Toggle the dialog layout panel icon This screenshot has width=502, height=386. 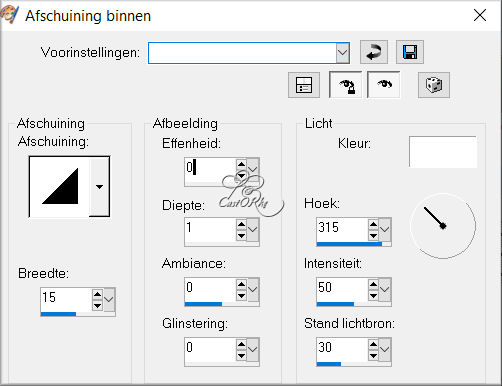304,85
